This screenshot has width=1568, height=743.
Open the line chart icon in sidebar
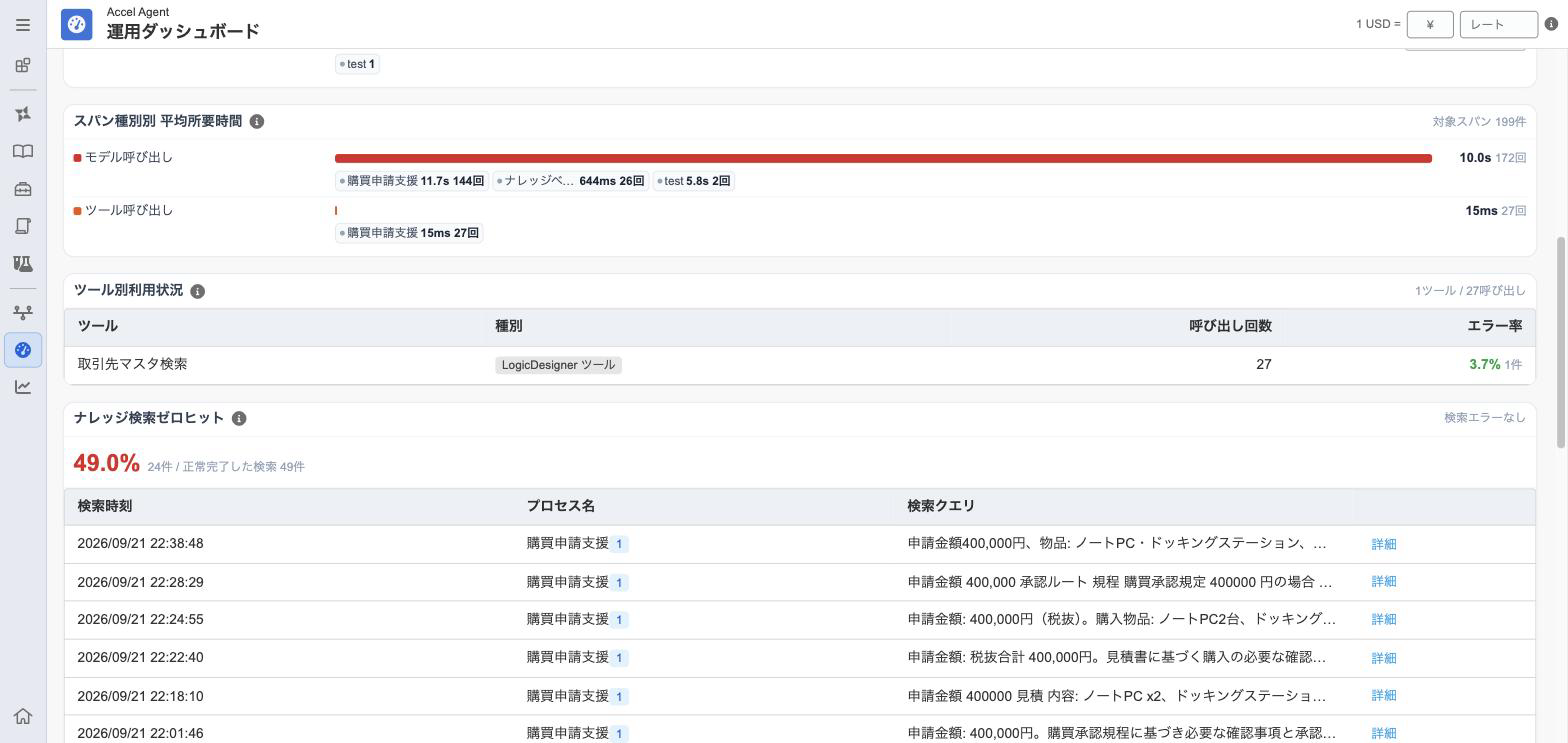click(x=23, y=387)
